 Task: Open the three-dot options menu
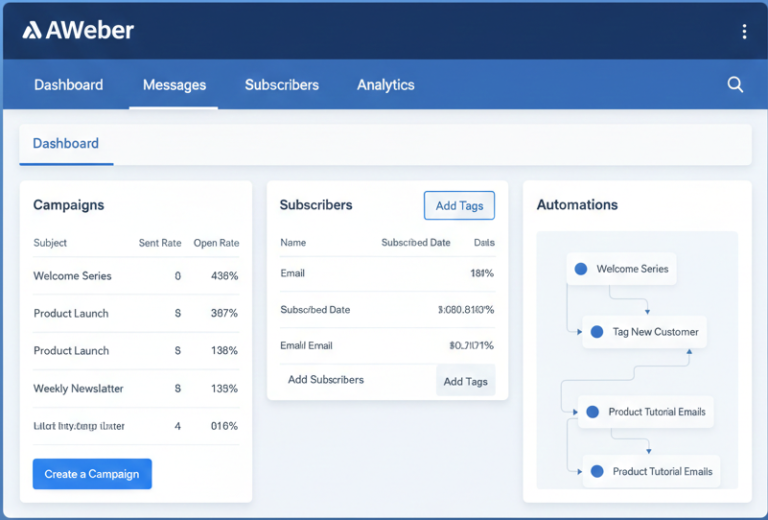pyautogui.click(x=744, y=32)
